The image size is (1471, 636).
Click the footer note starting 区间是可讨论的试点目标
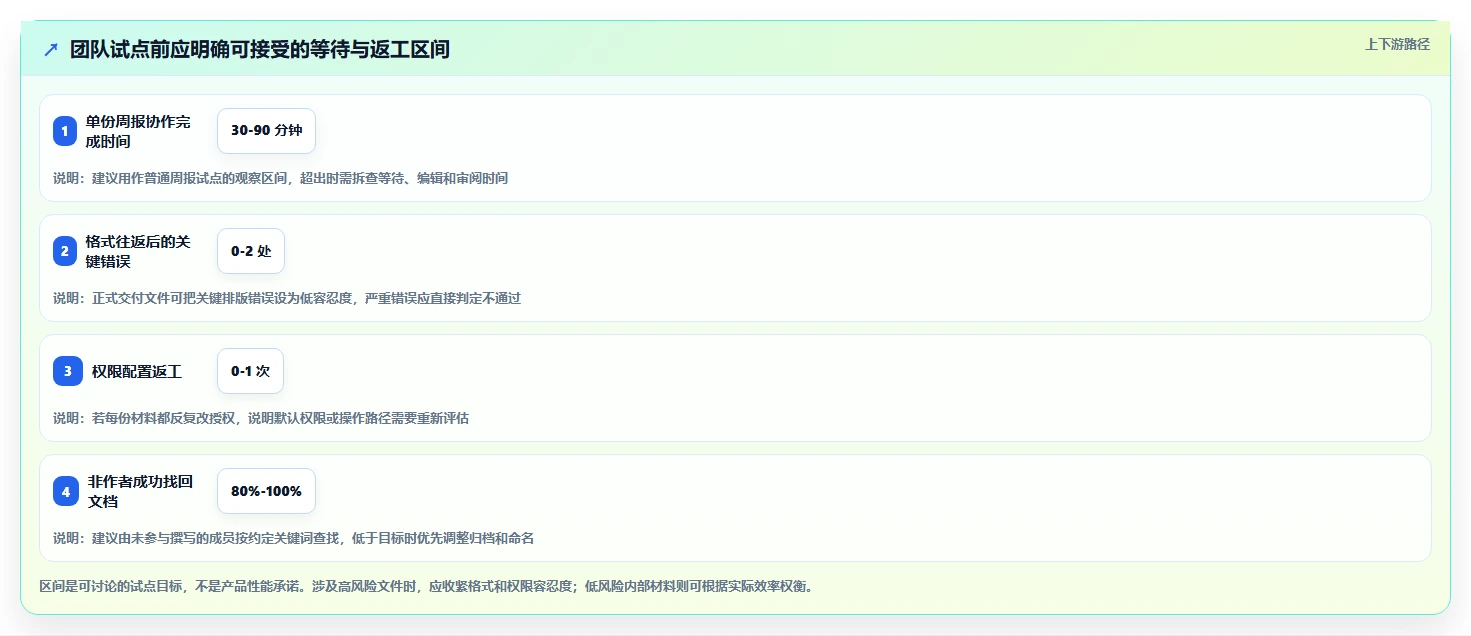tap(429, 586)
